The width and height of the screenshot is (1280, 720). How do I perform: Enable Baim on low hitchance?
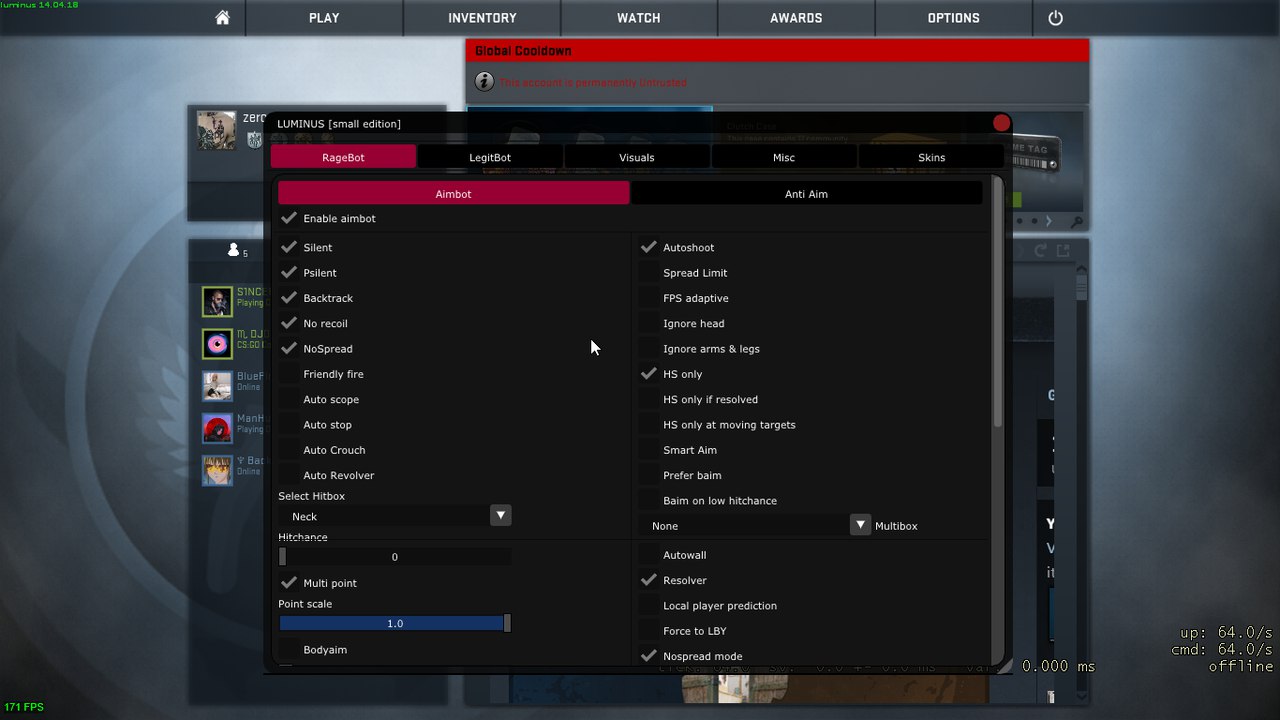click(x=649, y=500)
